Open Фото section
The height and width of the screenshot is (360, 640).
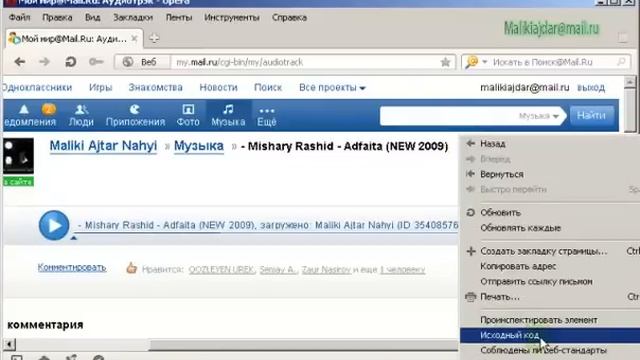pos(188,116)
